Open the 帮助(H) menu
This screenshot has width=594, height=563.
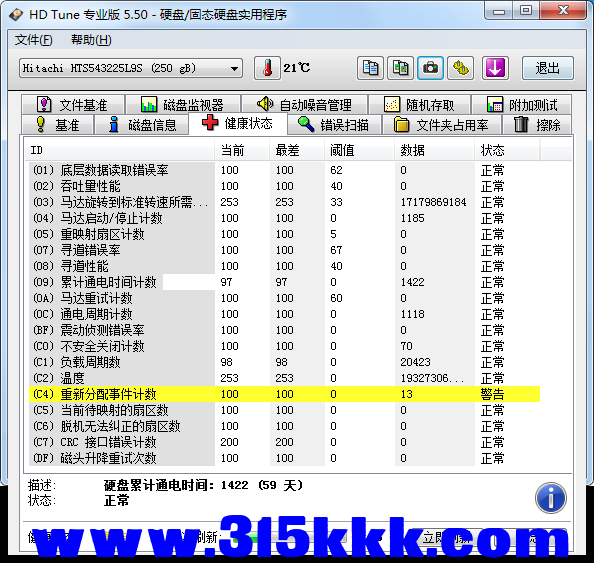91,40
